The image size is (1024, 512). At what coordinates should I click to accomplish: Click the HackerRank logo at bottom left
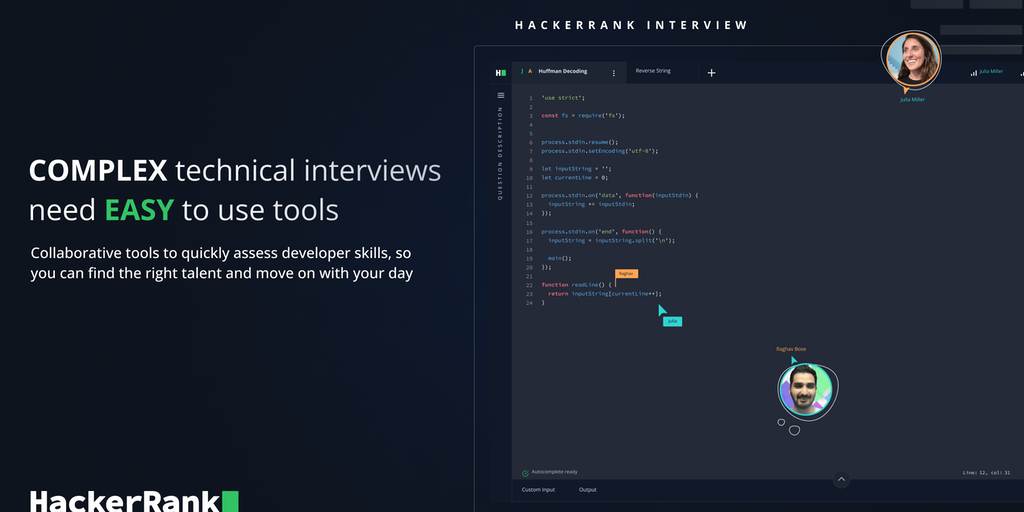tap(134, 500)
